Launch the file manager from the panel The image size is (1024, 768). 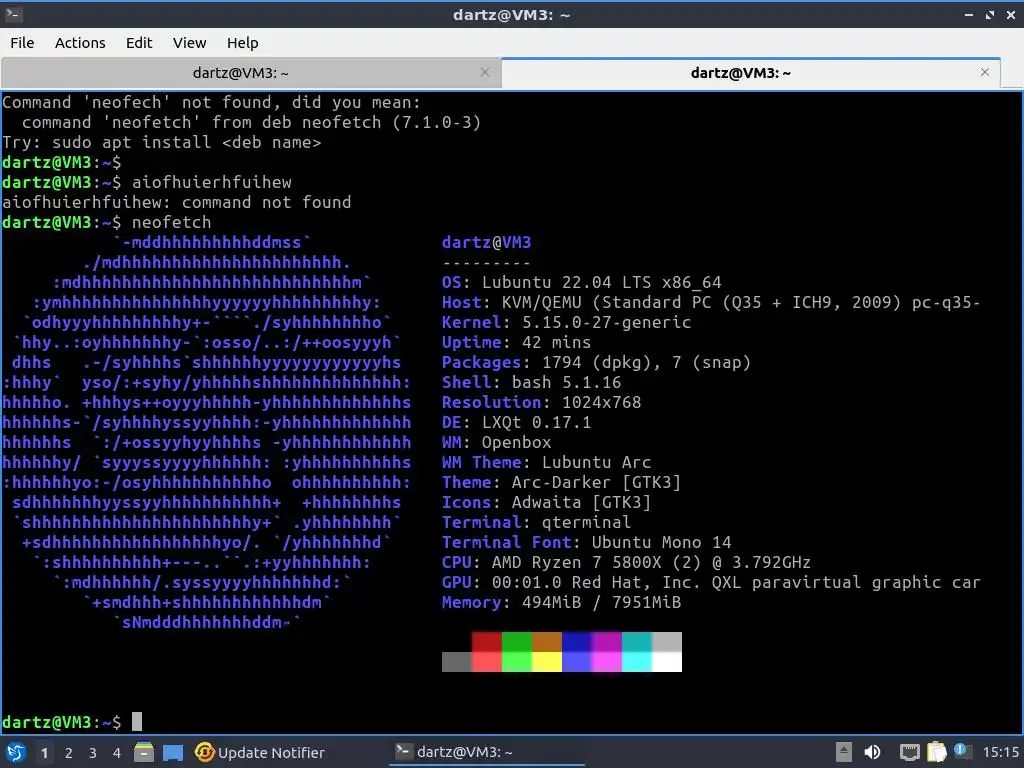tap(144, 752)
